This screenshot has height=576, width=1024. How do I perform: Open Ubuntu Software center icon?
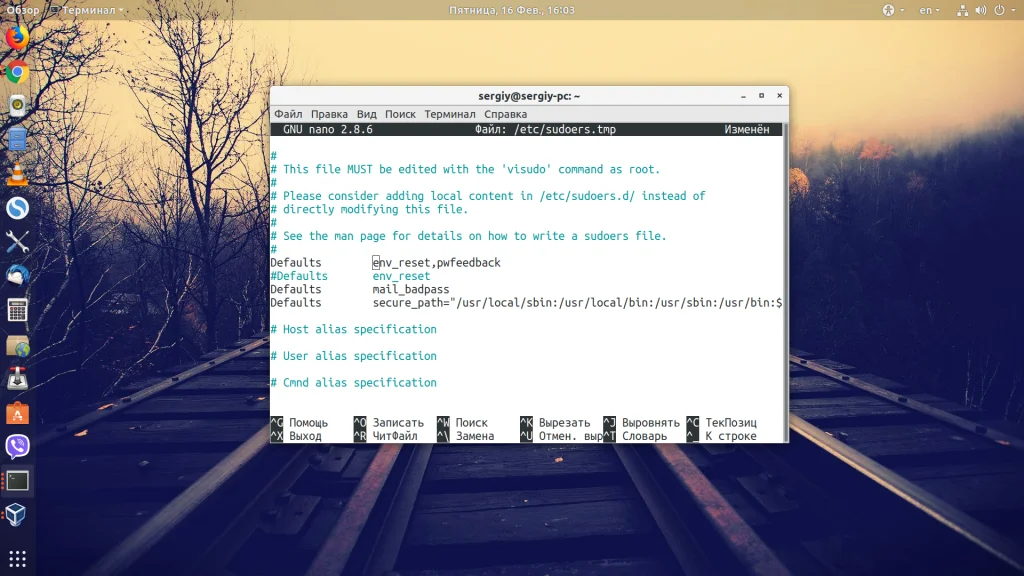17,412
